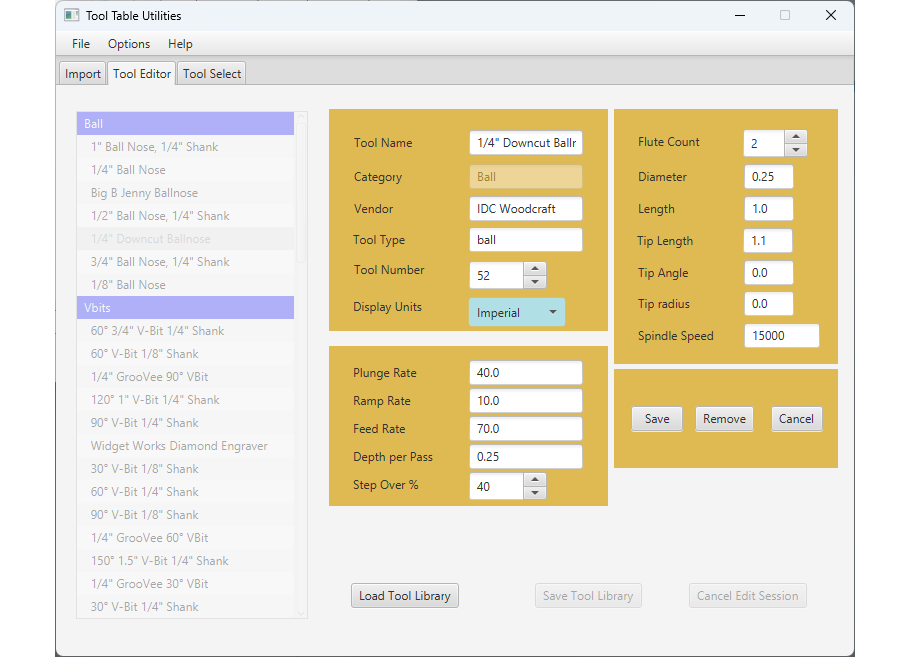Click the tool list vertical scrollbar
Viewport: 910px width, 657px height.
pyautogui.click(x=301, y=192)
